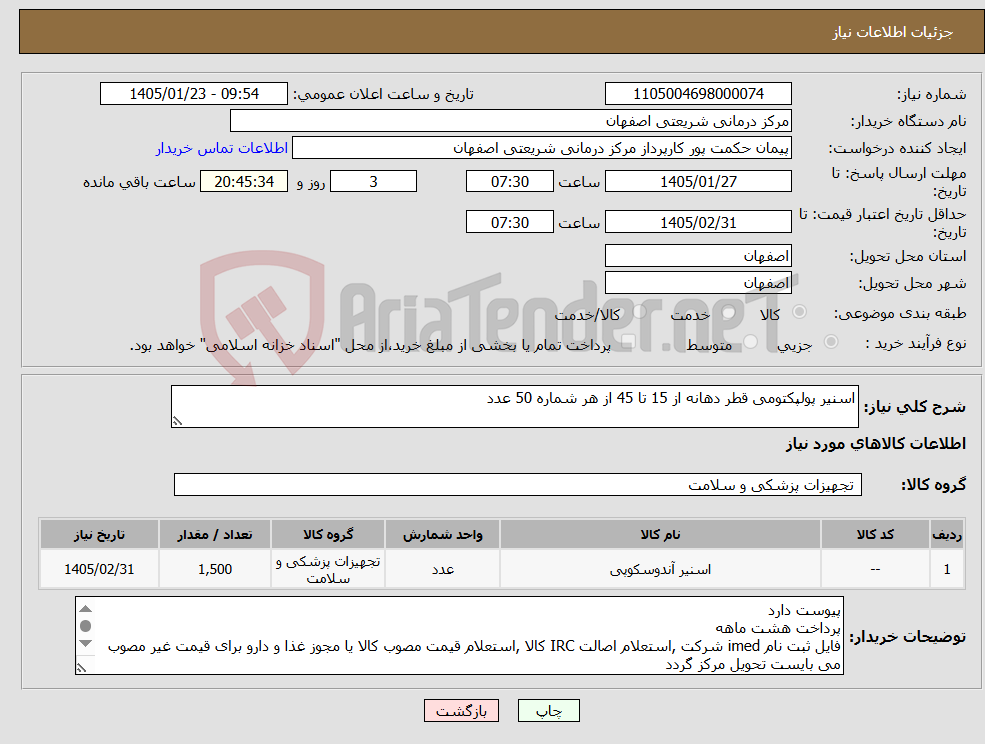Select the جزیی purchase type radio
The image size is (985, 744).
click(x=830, y=341)
